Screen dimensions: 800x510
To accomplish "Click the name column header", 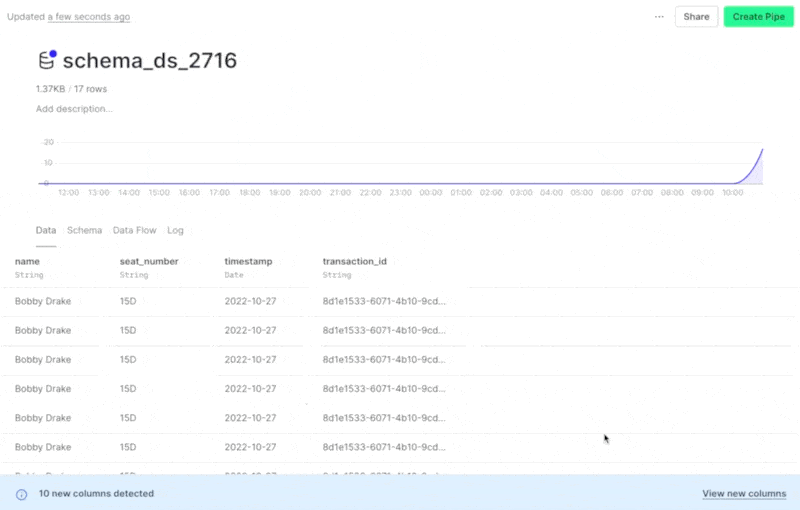I will coord(27,261).
